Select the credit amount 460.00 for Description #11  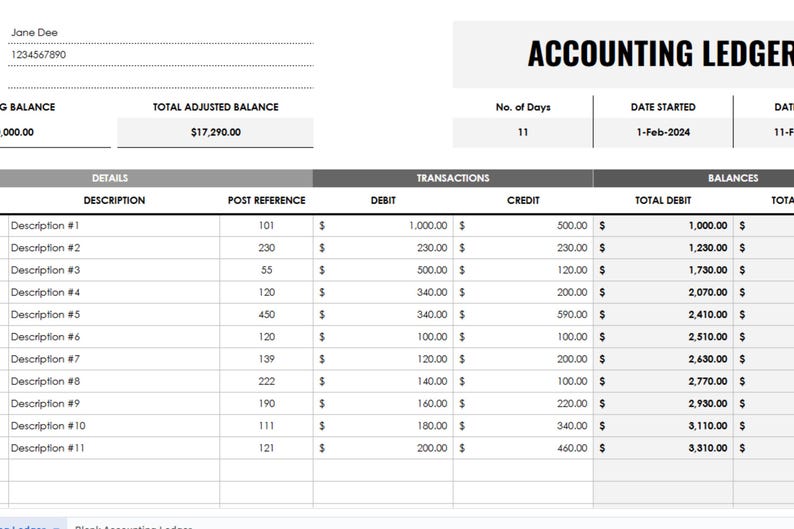point(523,449)
